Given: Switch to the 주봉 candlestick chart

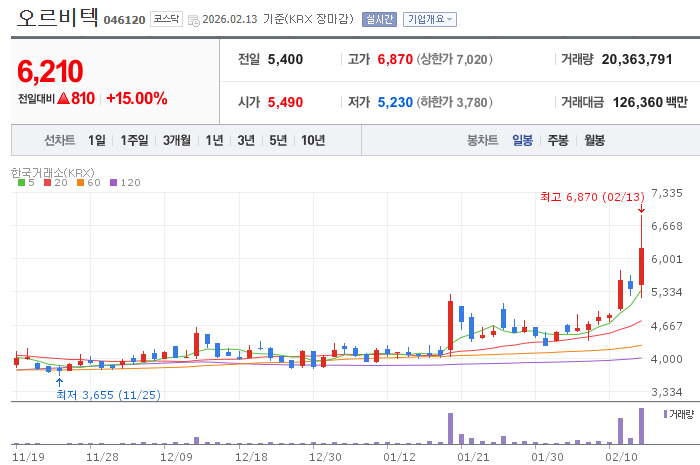Looking at the screenshot, I should (558, 140).
